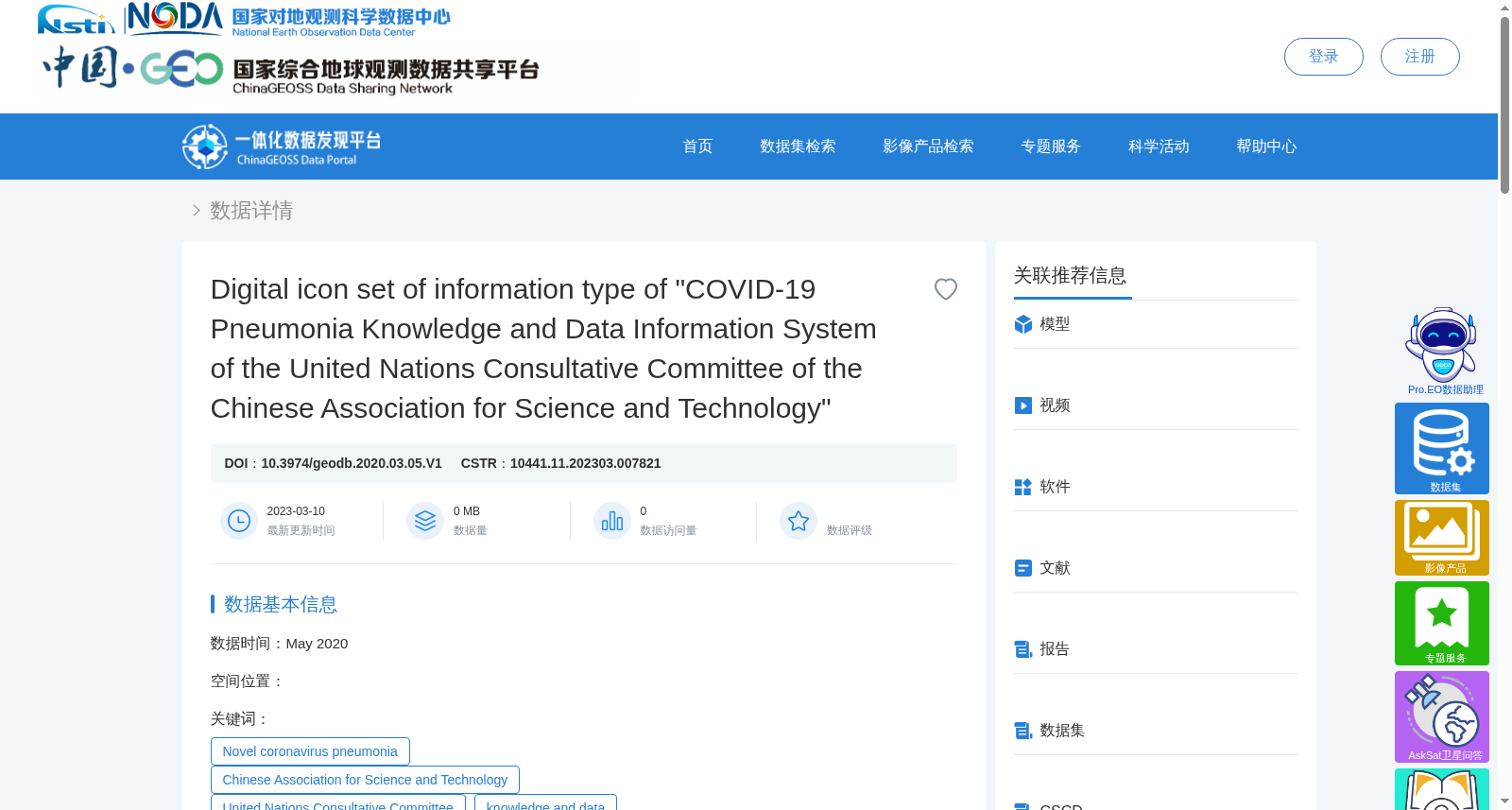Click the layers icon for 数据量
1512x810 pixels.
pos(425,521)
